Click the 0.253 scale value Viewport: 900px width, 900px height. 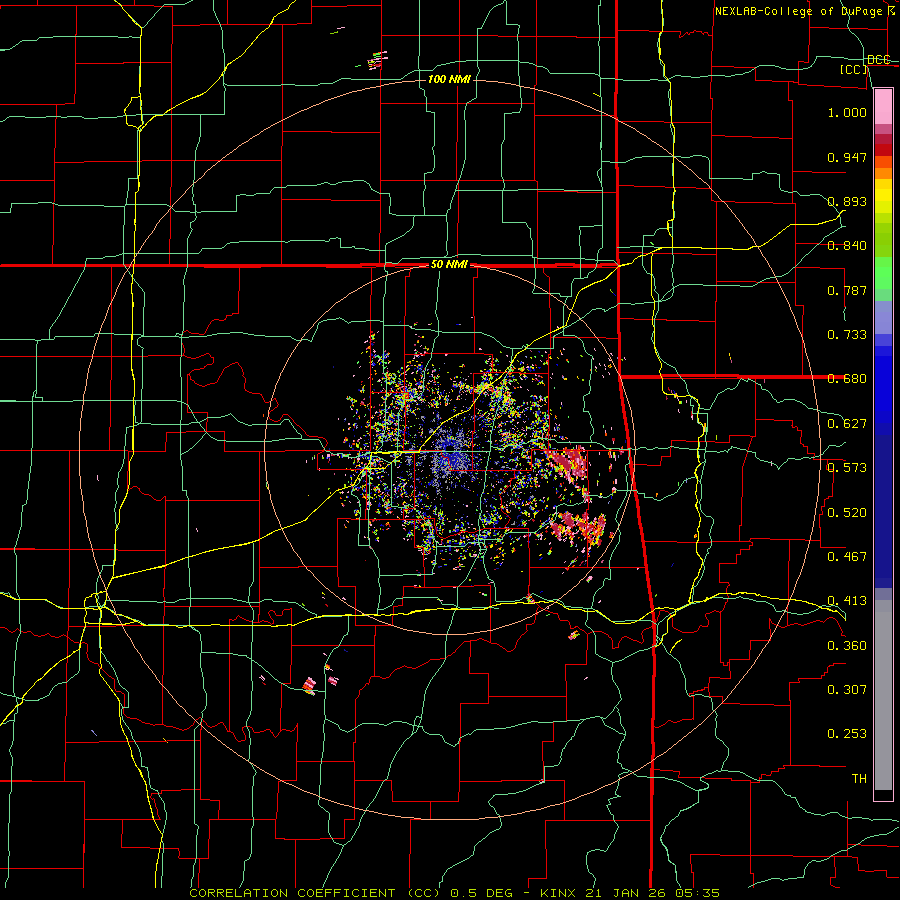click(847, 734)
